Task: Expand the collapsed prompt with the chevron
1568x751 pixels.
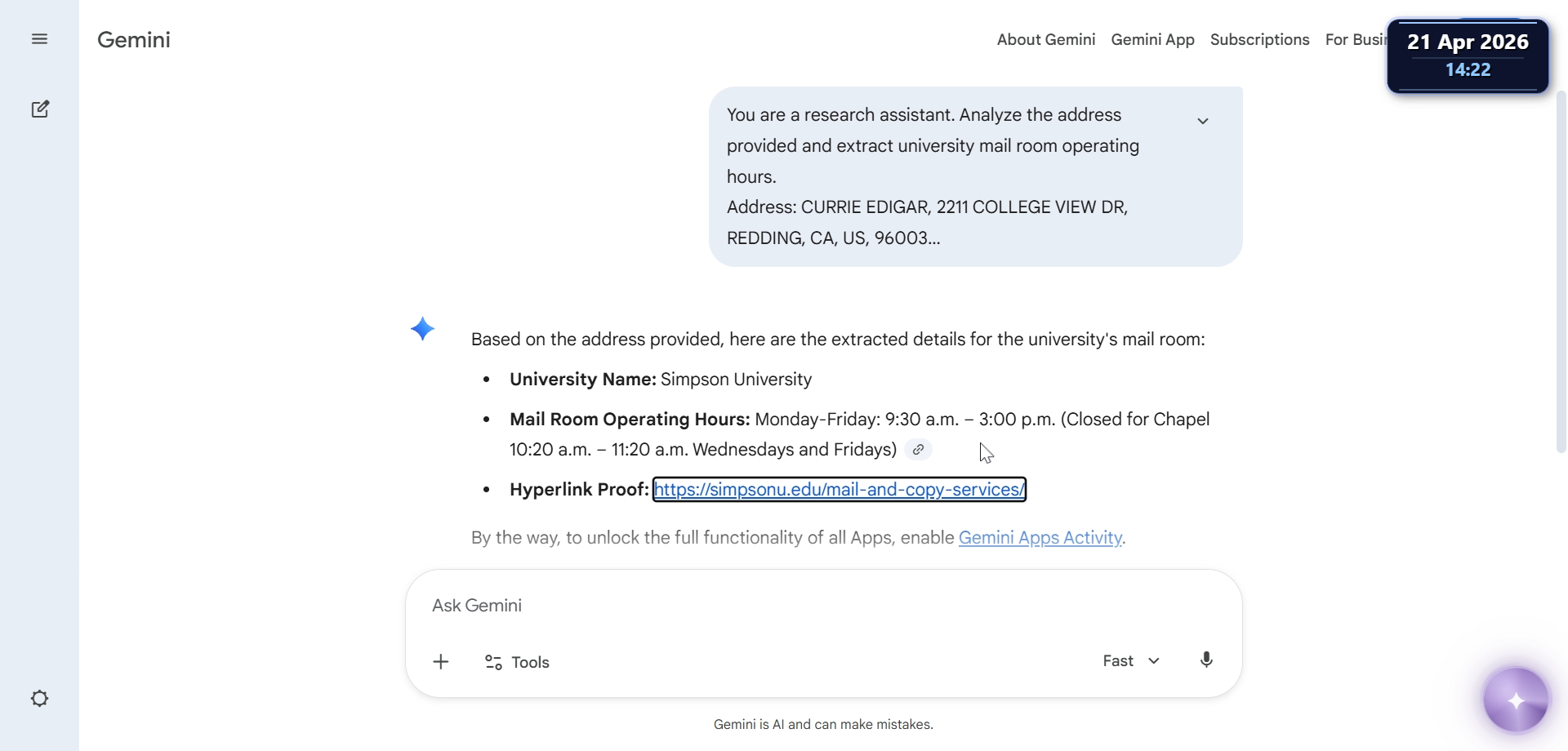Action: coord(1203,121)
